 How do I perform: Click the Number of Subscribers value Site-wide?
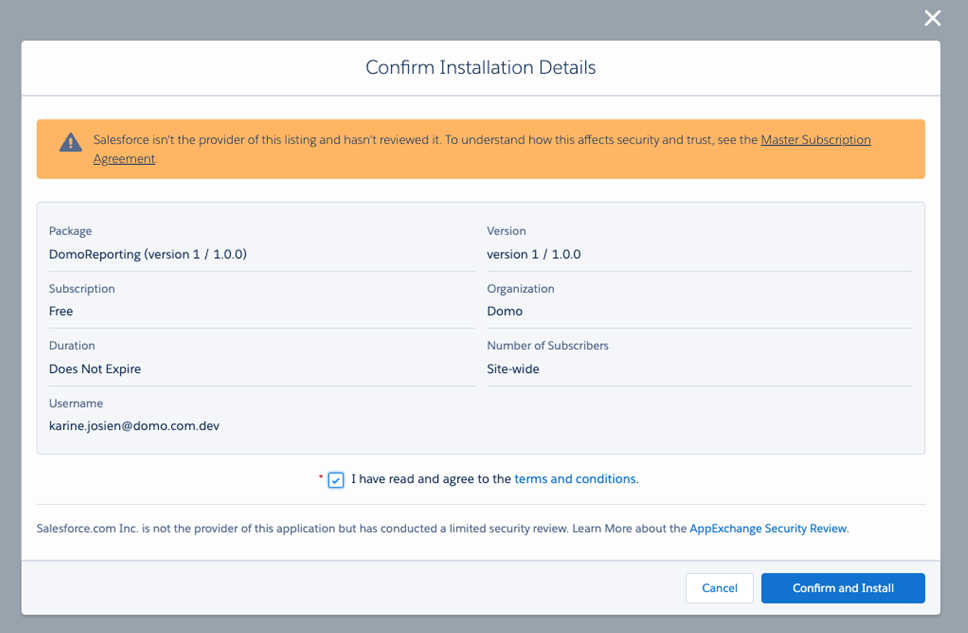[512, 369]
